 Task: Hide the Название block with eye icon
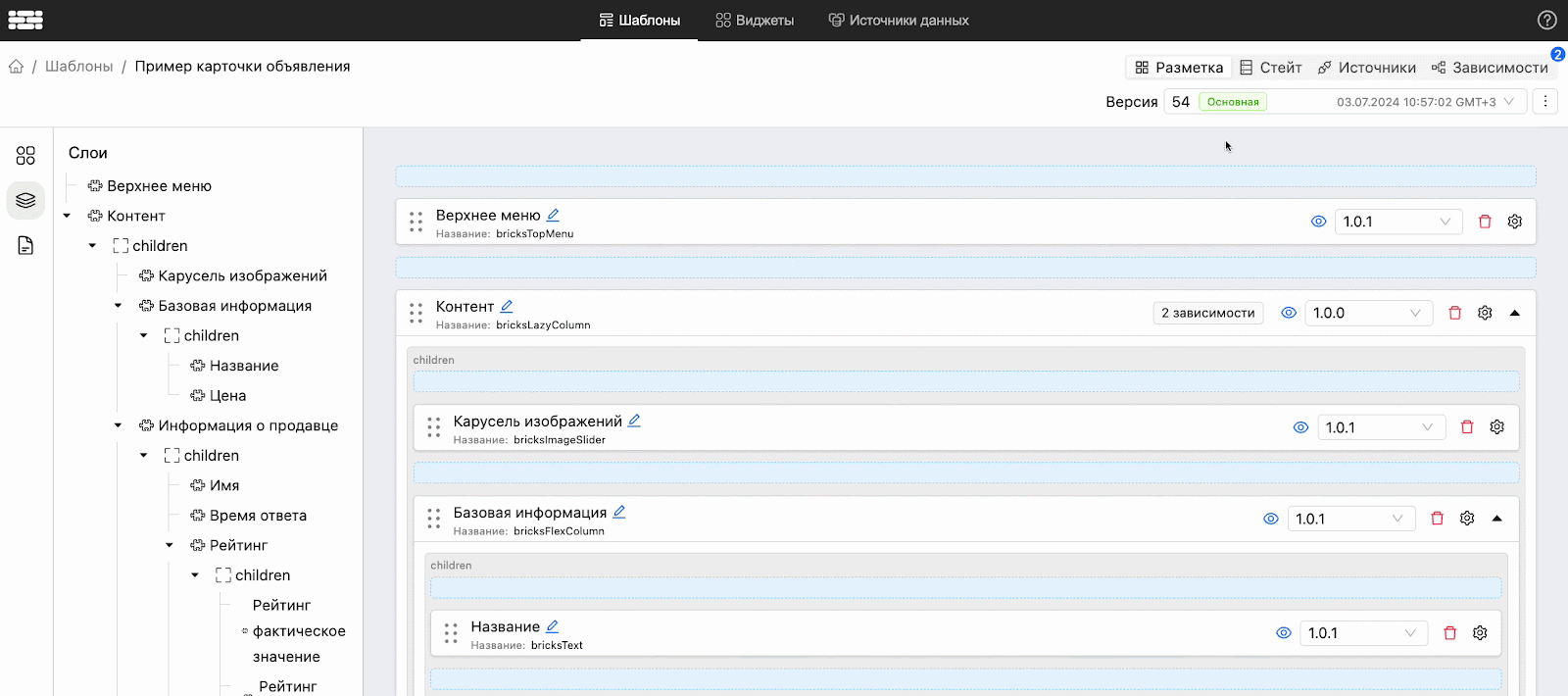tap(1284, 633)
